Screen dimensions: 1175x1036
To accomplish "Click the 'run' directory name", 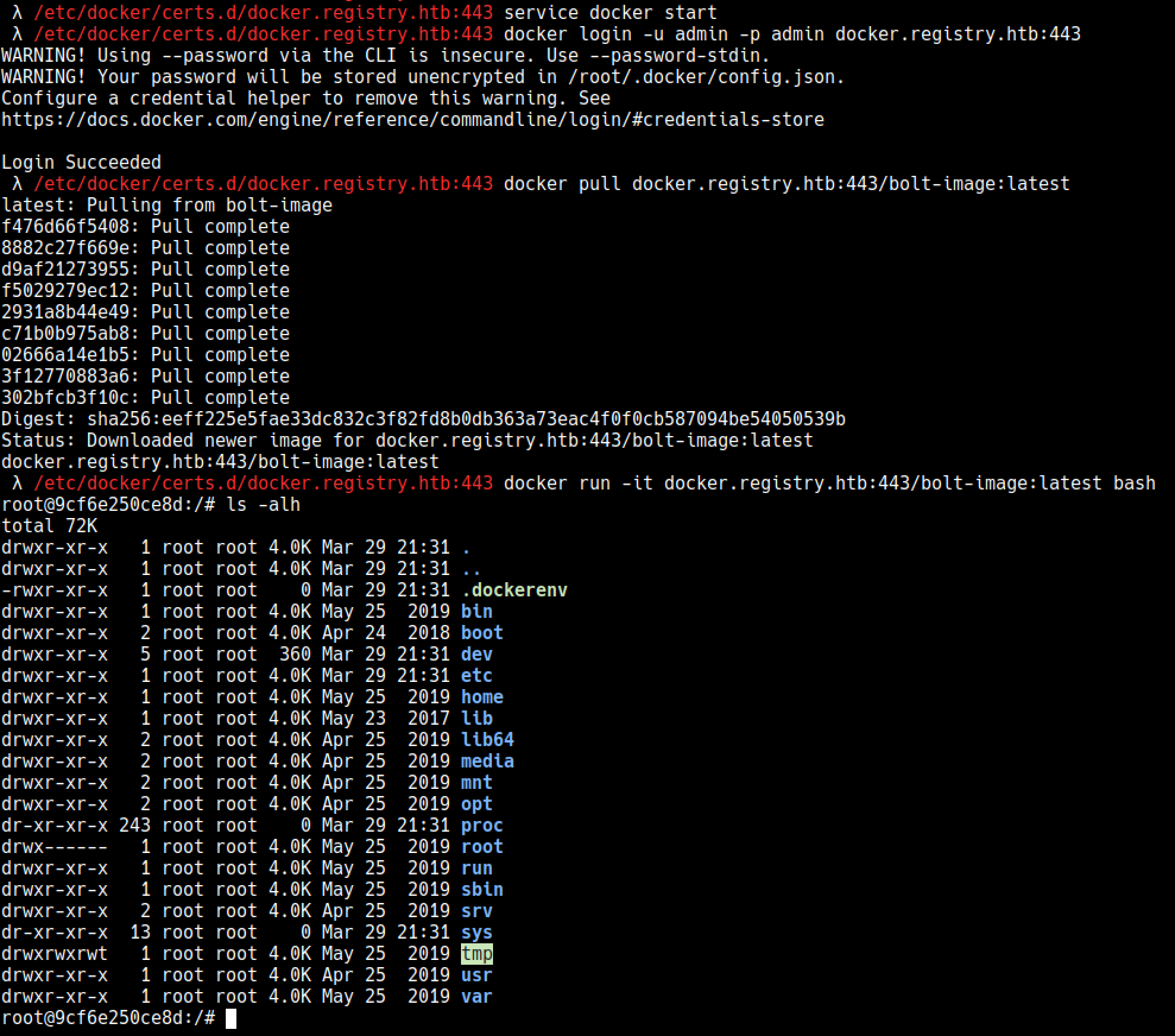I will tap(477, 868).
